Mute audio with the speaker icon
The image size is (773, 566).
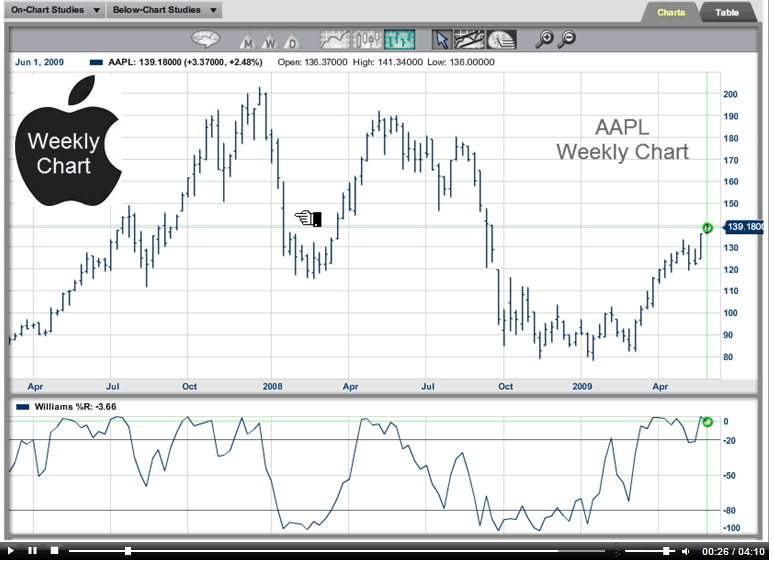pos(685,551)
